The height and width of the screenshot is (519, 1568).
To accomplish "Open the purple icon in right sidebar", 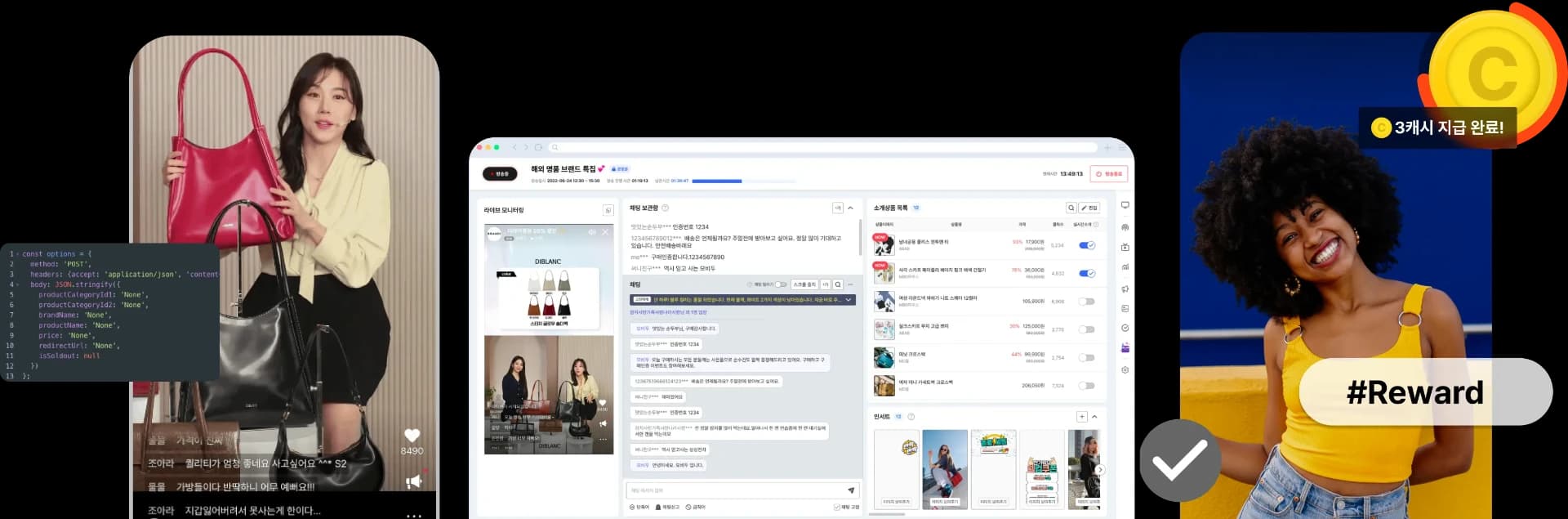I will point(1125,348).
